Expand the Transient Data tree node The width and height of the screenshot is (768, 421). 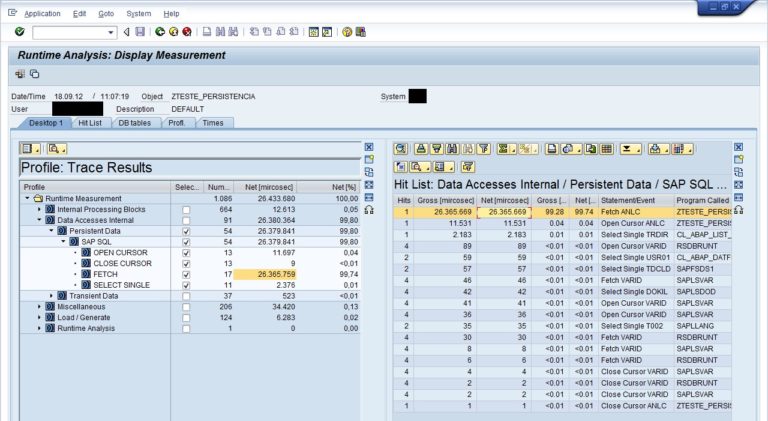(51, 295)
